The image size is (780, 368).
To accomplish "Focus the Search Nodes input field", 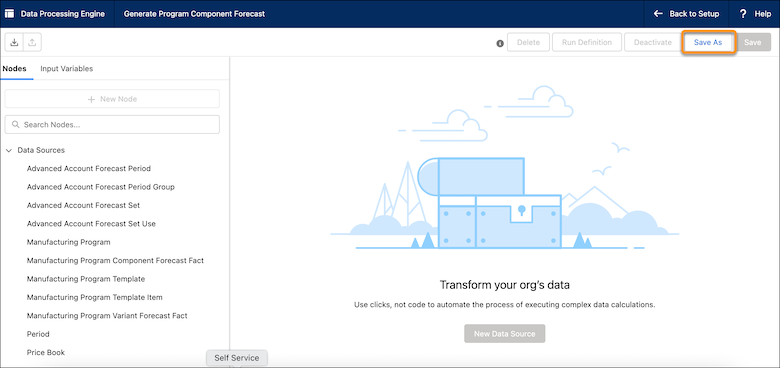I will [112, 125].
